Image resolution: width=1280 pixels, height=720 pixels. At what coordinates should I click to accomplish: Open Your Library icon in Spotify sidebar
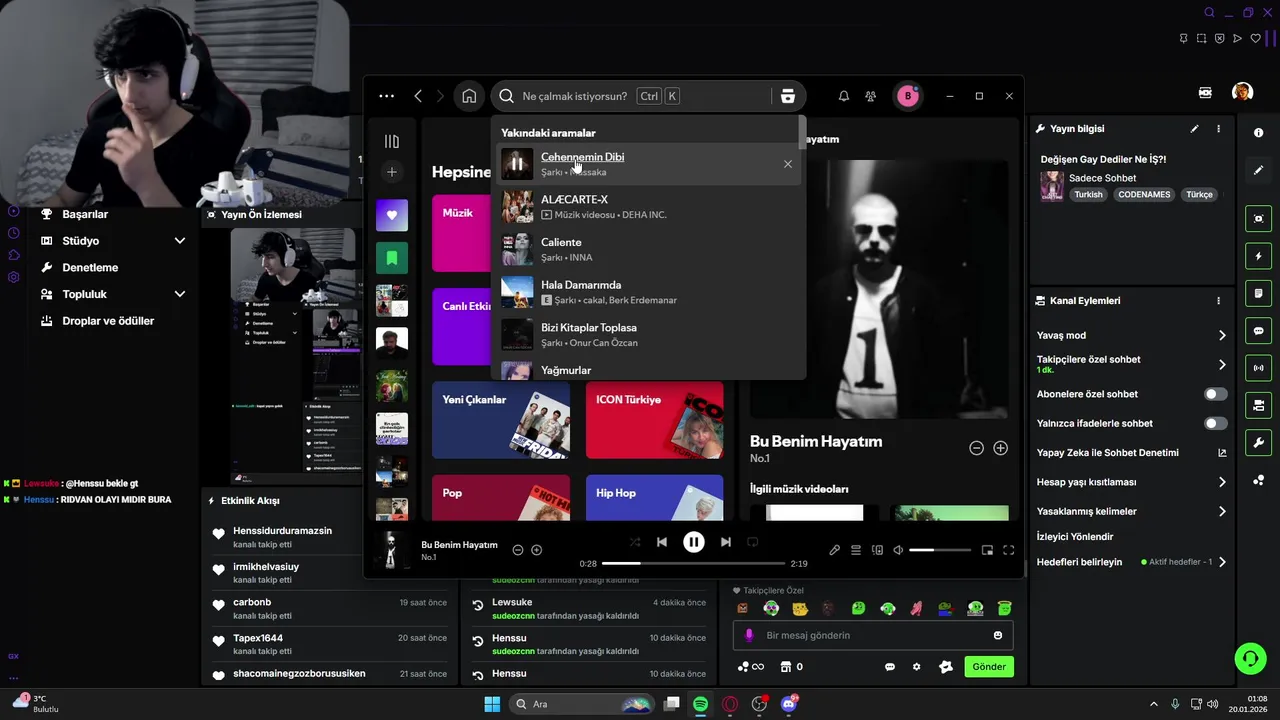[392, 141]
